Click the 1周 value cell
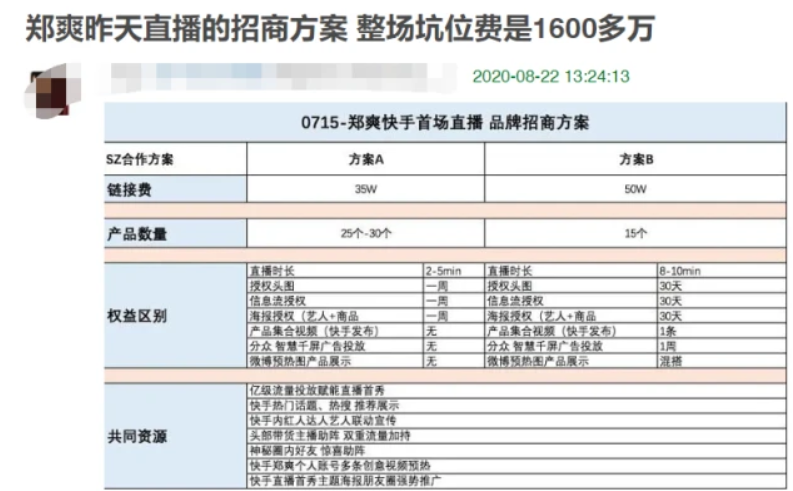The width and height of the screenshot is (793, 491). [x=722, y=346]
